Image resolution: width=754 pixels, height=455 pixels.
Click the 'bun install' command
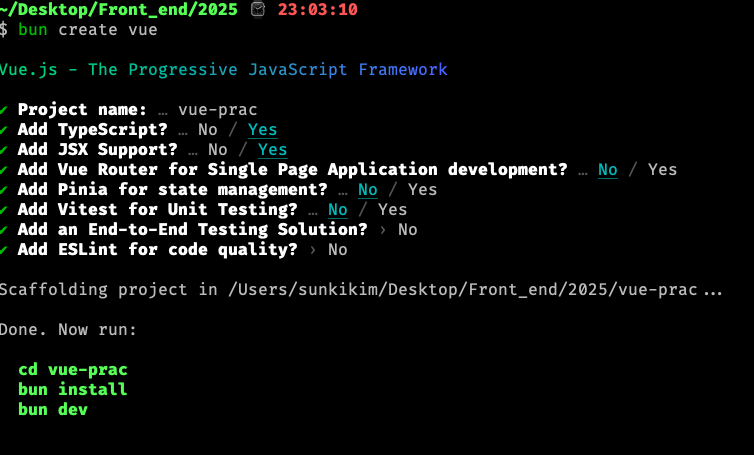point(73,389)
